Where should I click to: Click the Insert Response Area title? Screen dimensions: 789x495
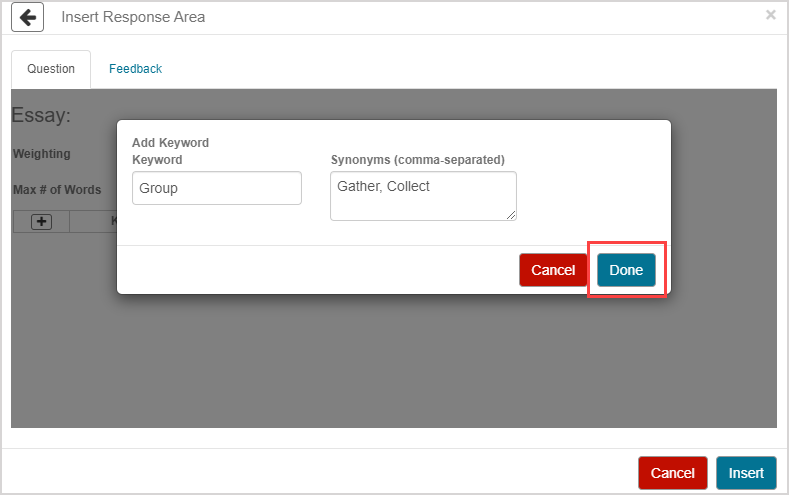(x=133, y=17)
